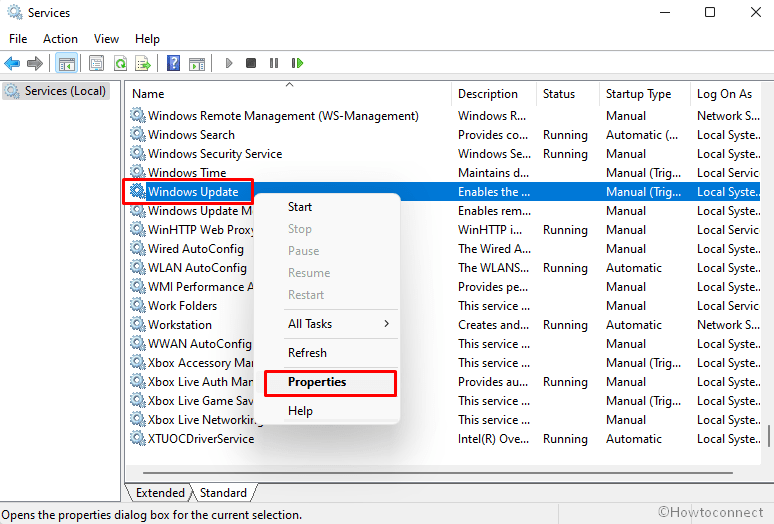The width and height of the screenshot is (774, 524).
Task: Switch to the Standard tab
Action: tap(223, 493)
